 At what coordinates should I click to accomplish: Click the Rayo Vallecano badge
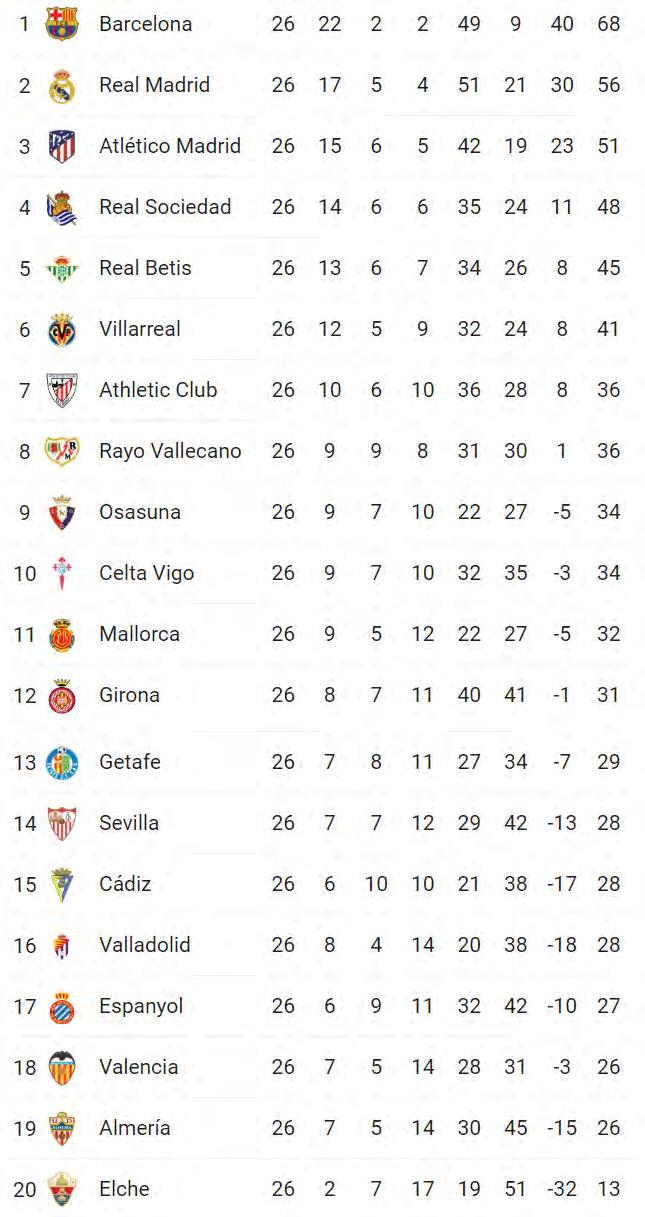pos(62,451)
